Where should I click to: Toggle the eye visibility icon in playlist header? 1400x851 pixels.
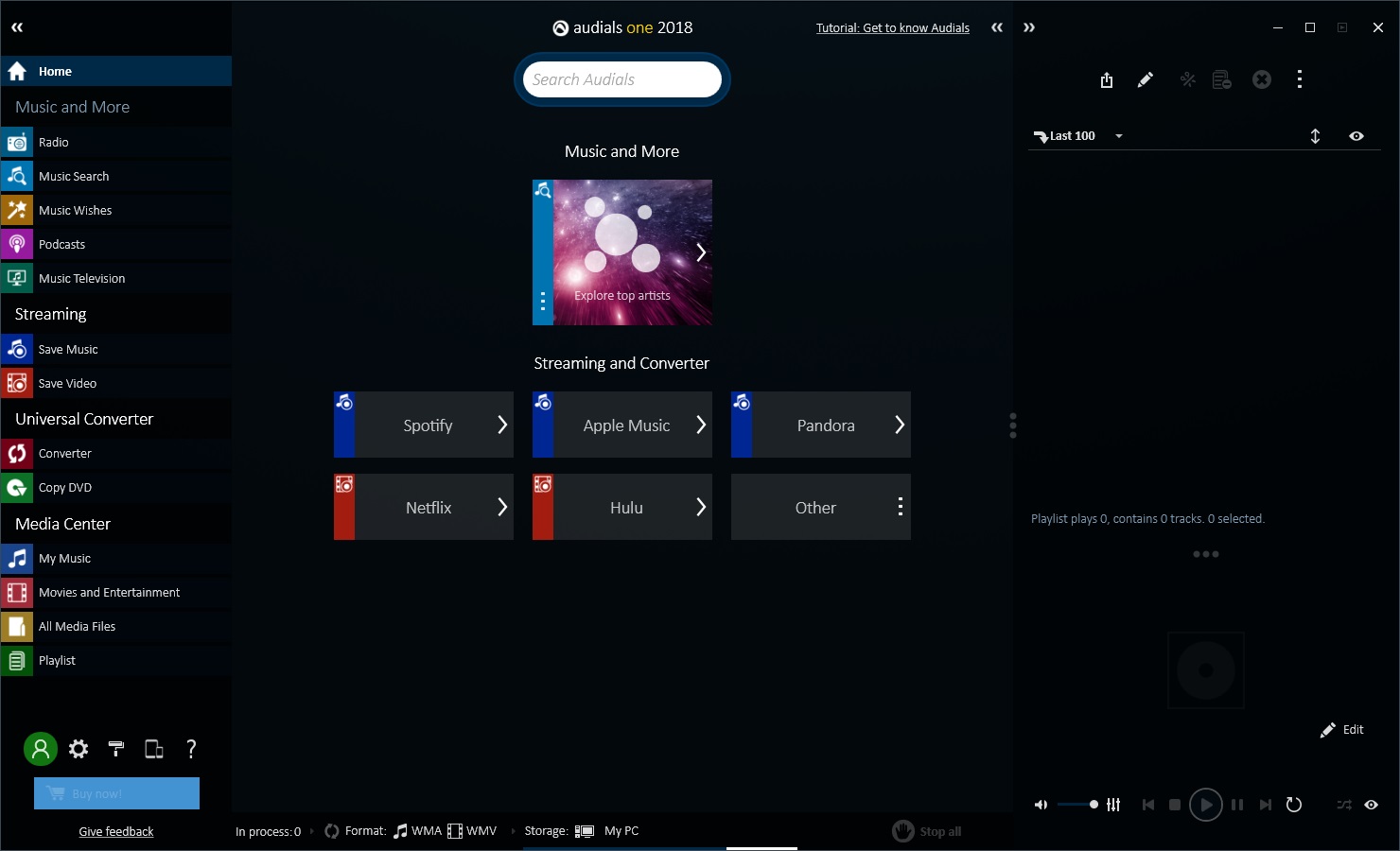(x=1356, y=136)
